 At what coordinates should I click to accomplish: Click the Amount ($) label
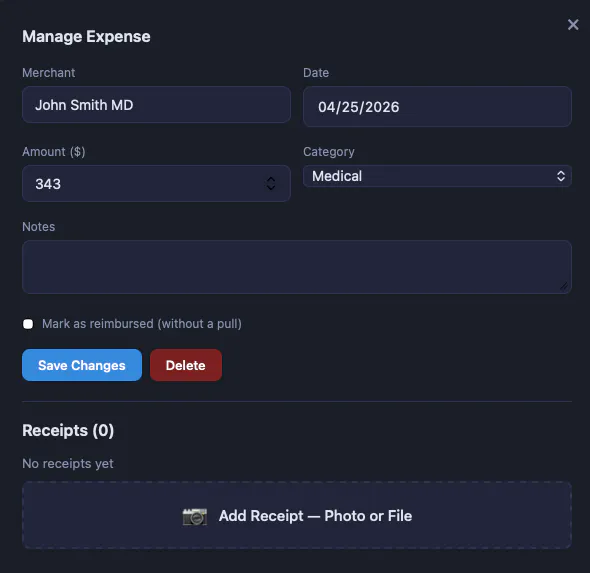coord(54,152)
